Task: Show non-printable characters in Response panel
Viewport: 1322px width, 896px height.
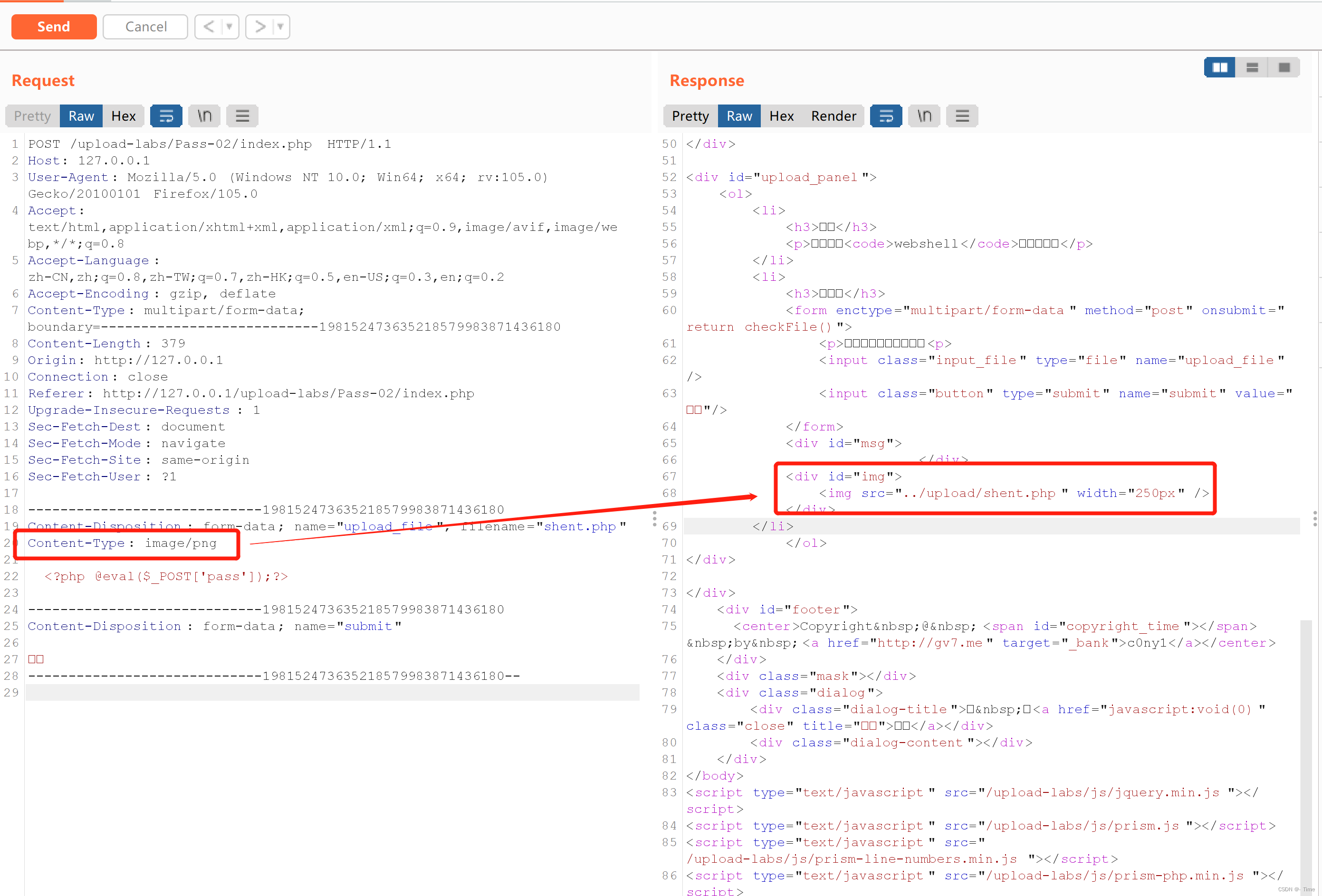Action: [x=924, y=116]
